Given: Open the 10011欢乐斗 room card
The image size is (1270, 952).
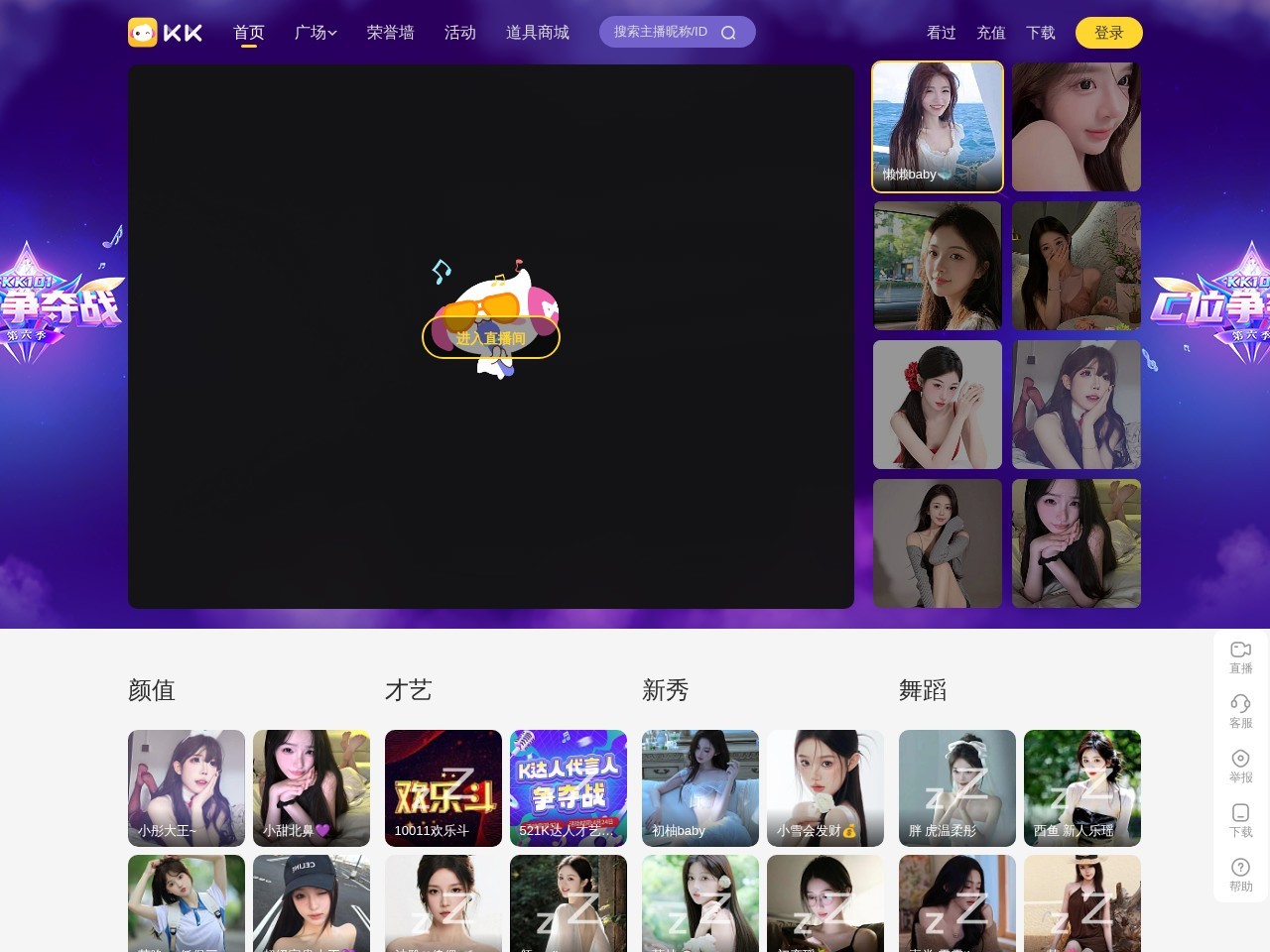Looking at the screenshot, I should click(444, 788).
